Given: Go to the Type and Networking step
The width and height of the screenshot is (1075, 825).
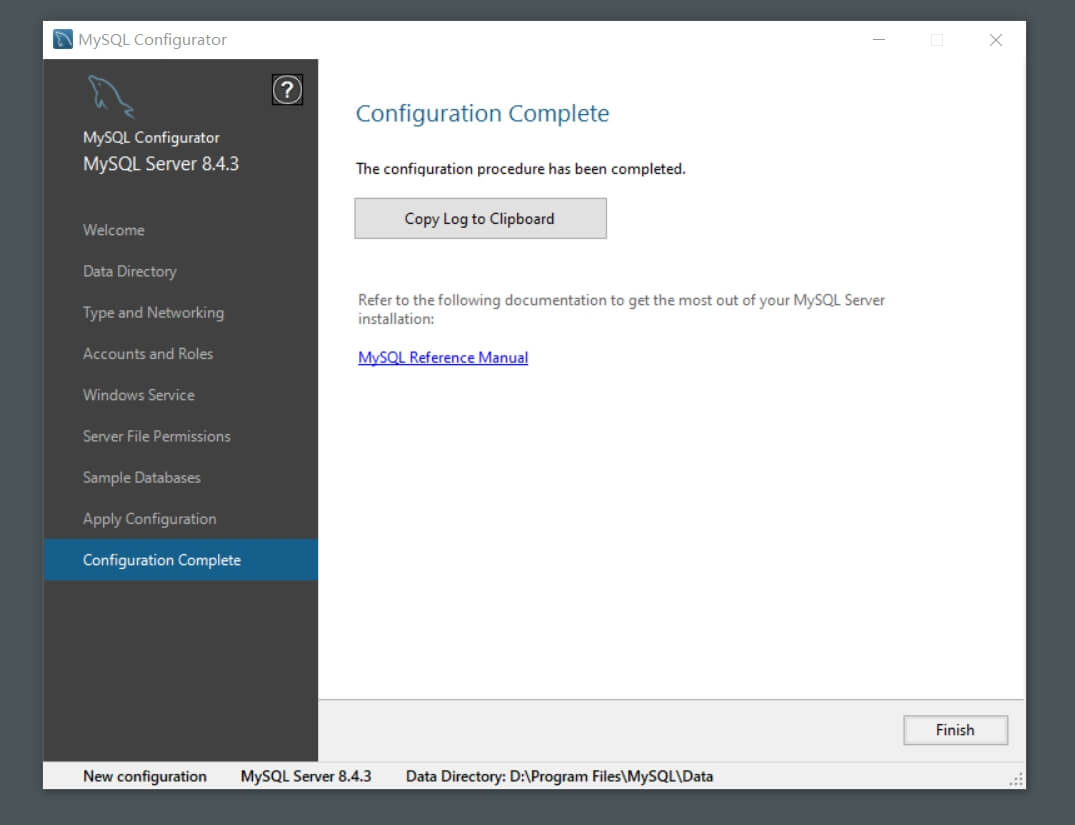Looking at the screenshot, I should click(x=154, y=313).
